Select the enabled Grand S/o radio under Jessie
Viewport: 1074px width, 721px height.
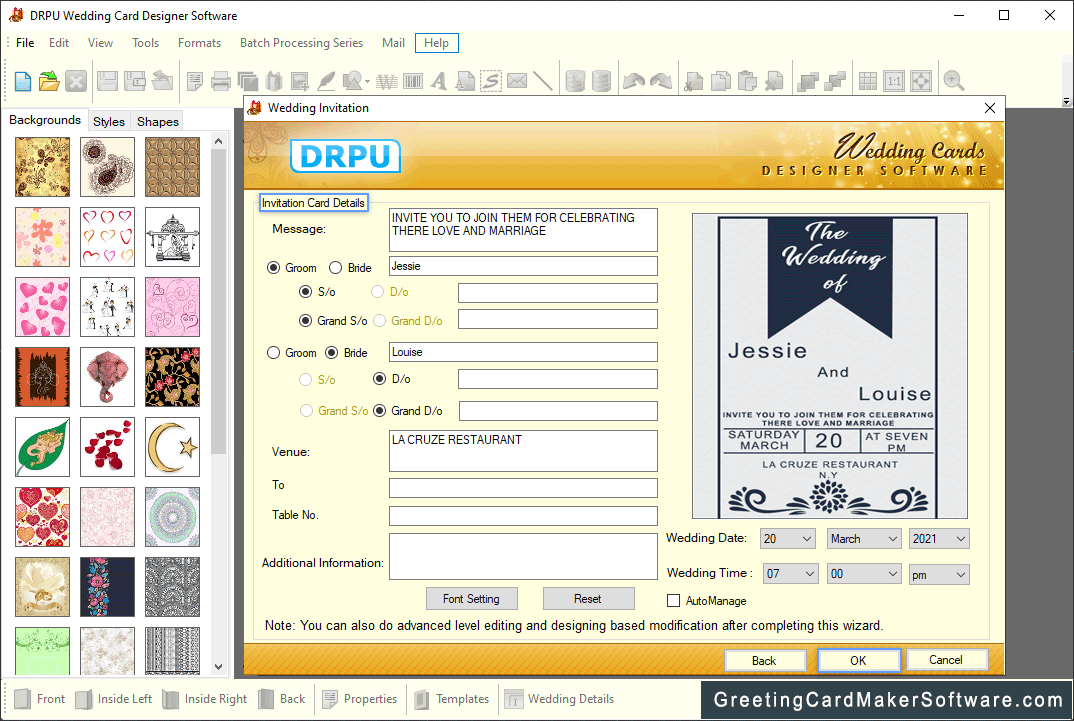305,320
